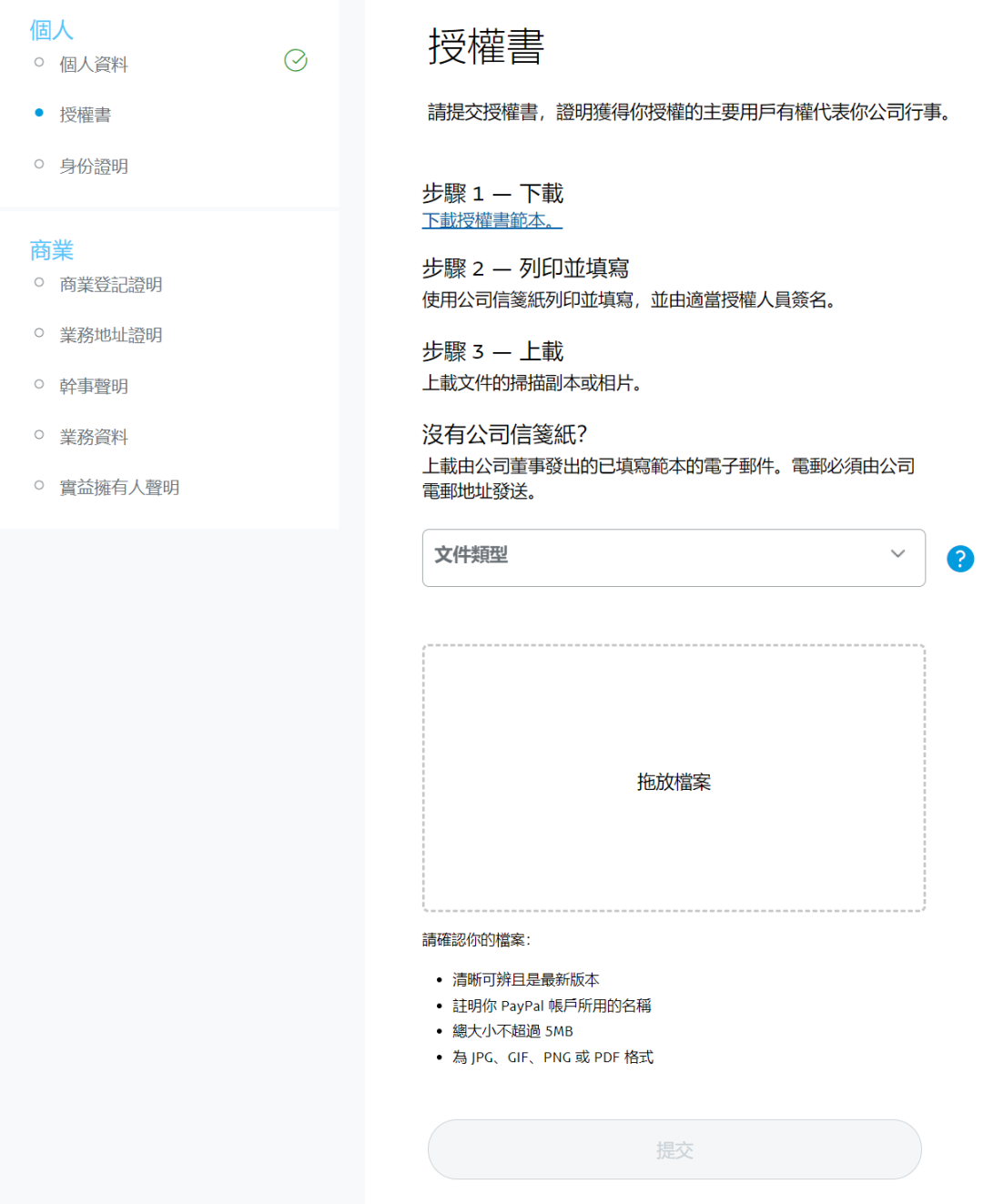Screen dimensions: 983x1204
Task: Click the blue help question mark icon
Action: (959, 558)
